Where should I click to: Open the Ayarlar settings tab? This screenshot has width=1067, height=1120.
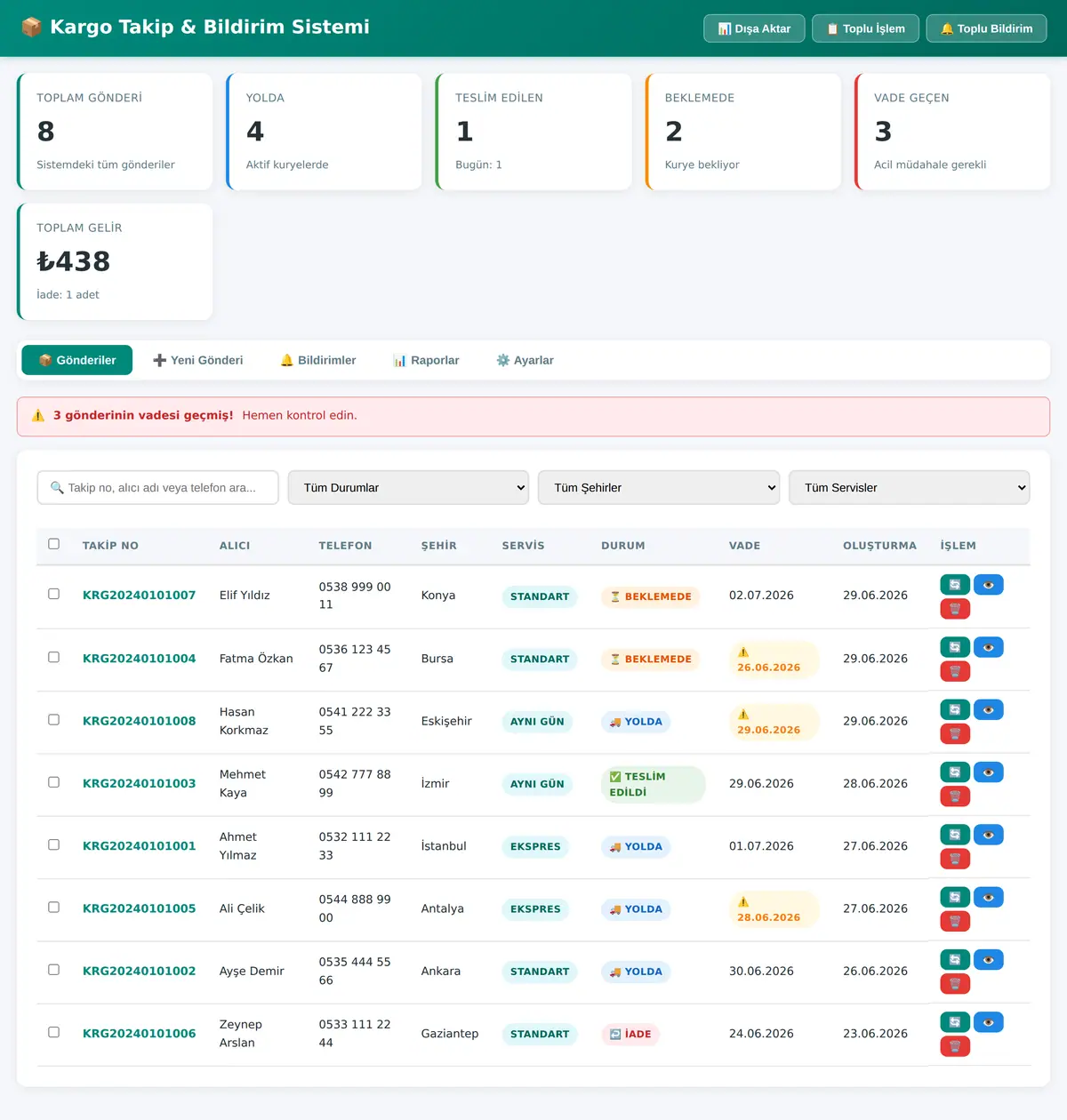coord(525,360)
